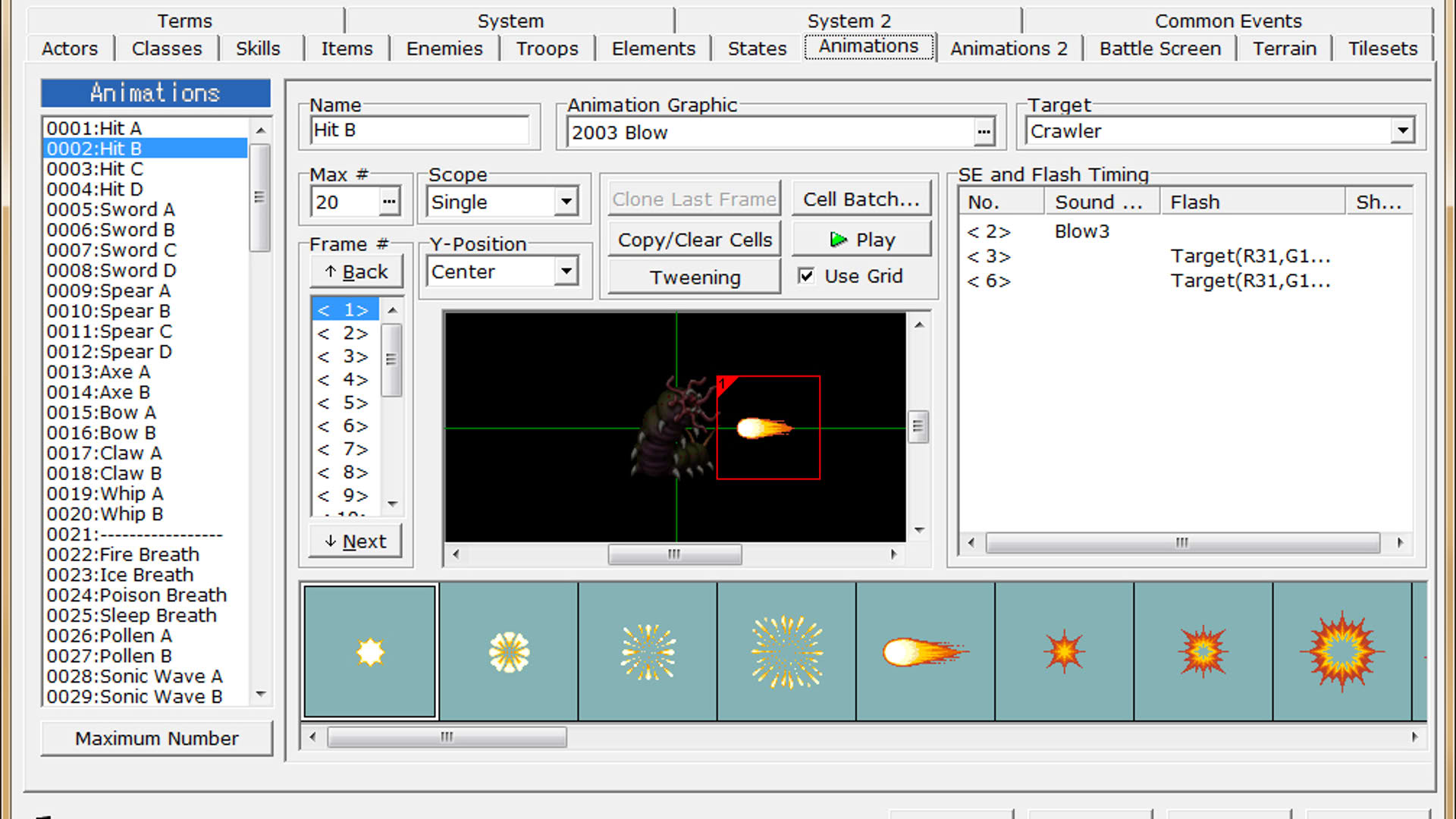Select the white flower burst sprite cell
This screenshot has height=819, width=1456.
pos(509,651)
